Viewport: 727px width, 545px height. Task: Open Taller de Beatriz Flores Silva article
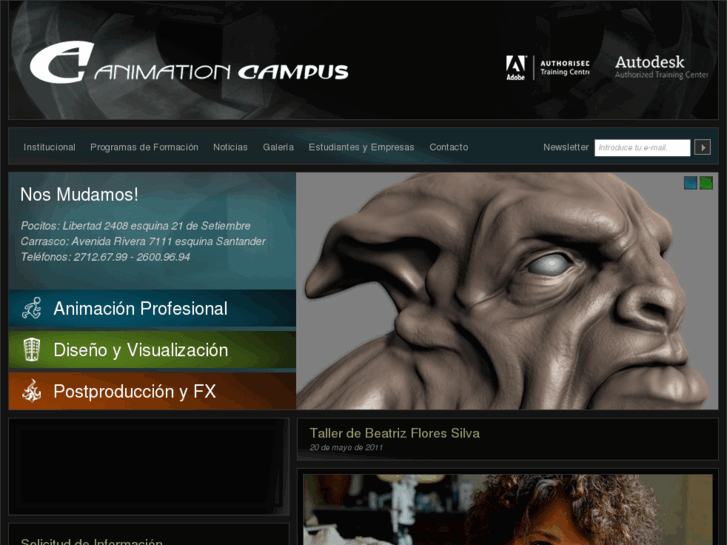click(x=395, y=433)
